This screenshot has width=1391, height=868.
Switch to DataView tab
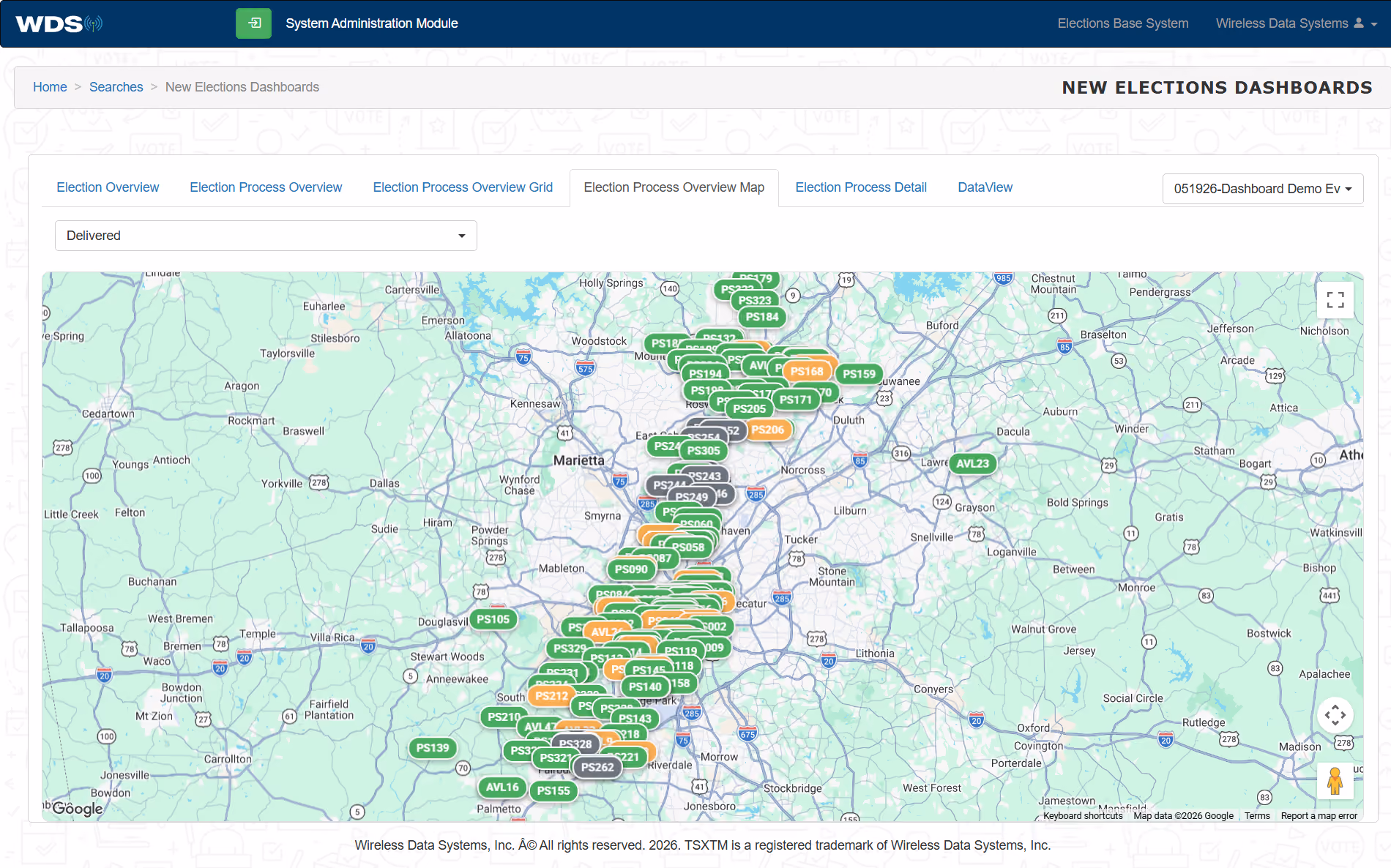[985, 187]
